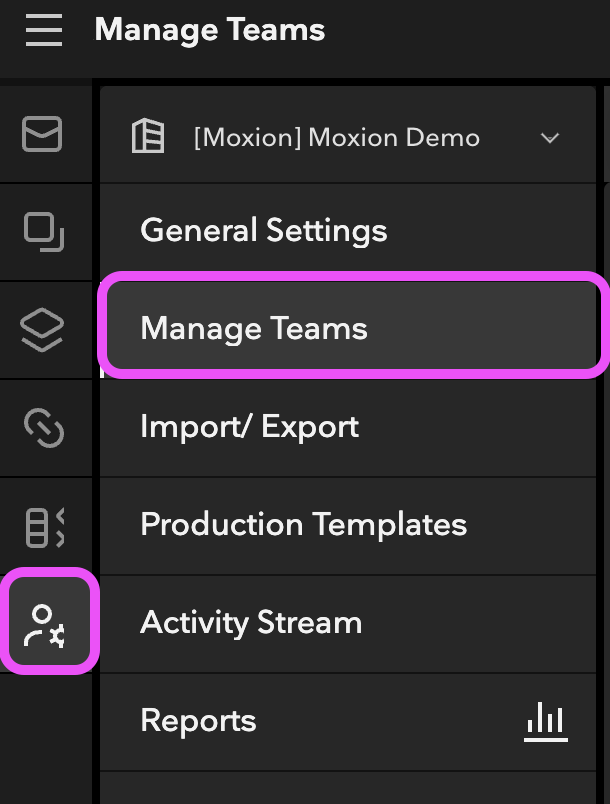
Task: Click the Manage Teams page title
Action: [210, 30]
